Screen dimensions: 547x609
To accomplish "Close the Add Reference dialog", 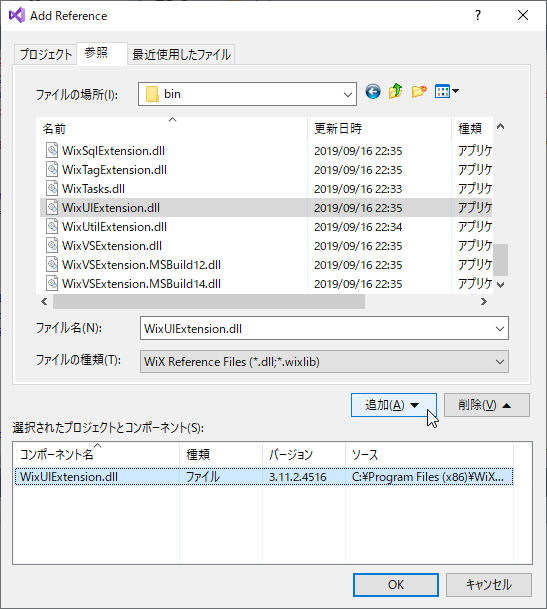I will [x=523, y=16].
